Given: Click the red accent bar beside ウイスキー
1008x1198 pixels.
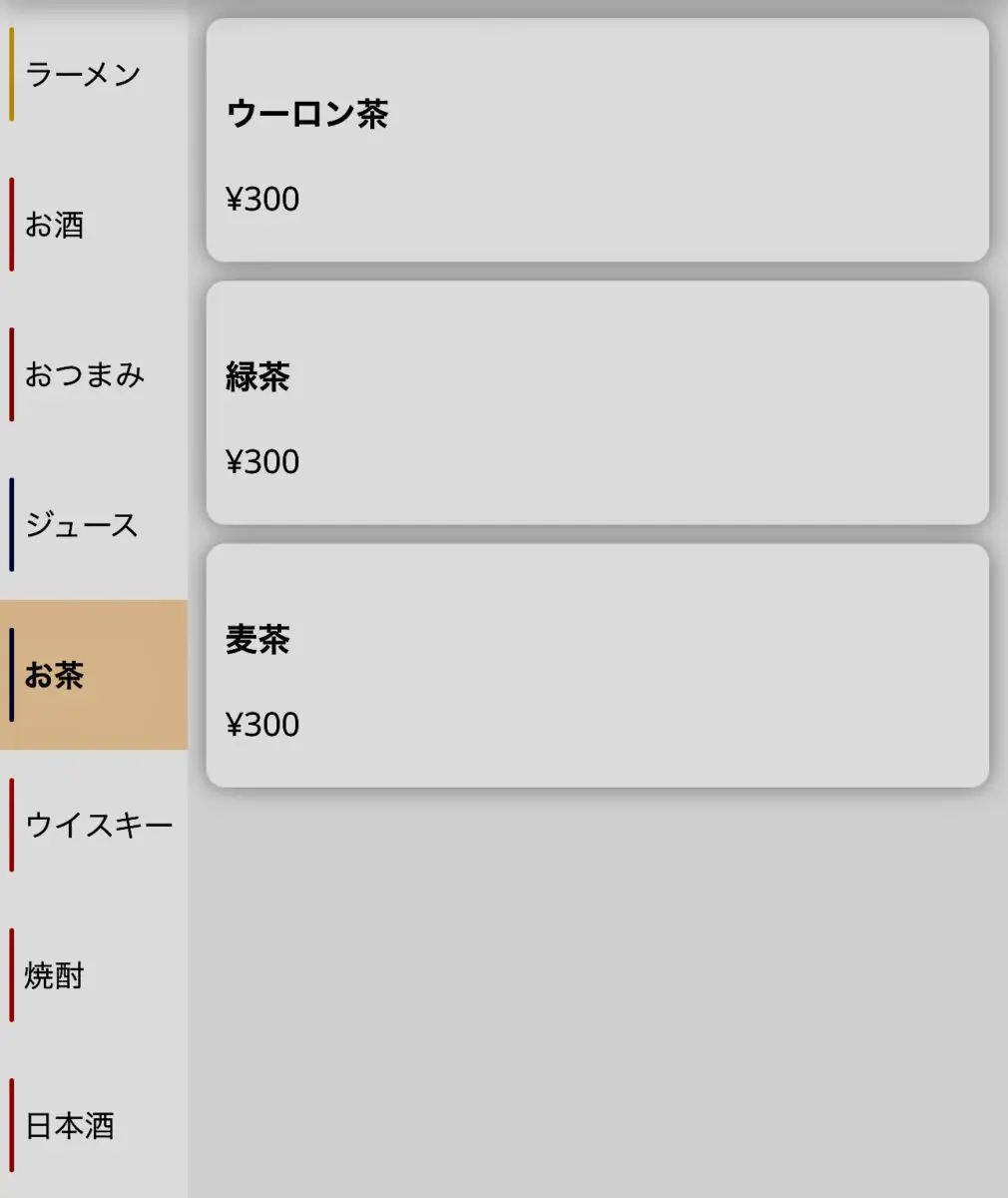Looking at the screenshot, I should click(12, 825).
